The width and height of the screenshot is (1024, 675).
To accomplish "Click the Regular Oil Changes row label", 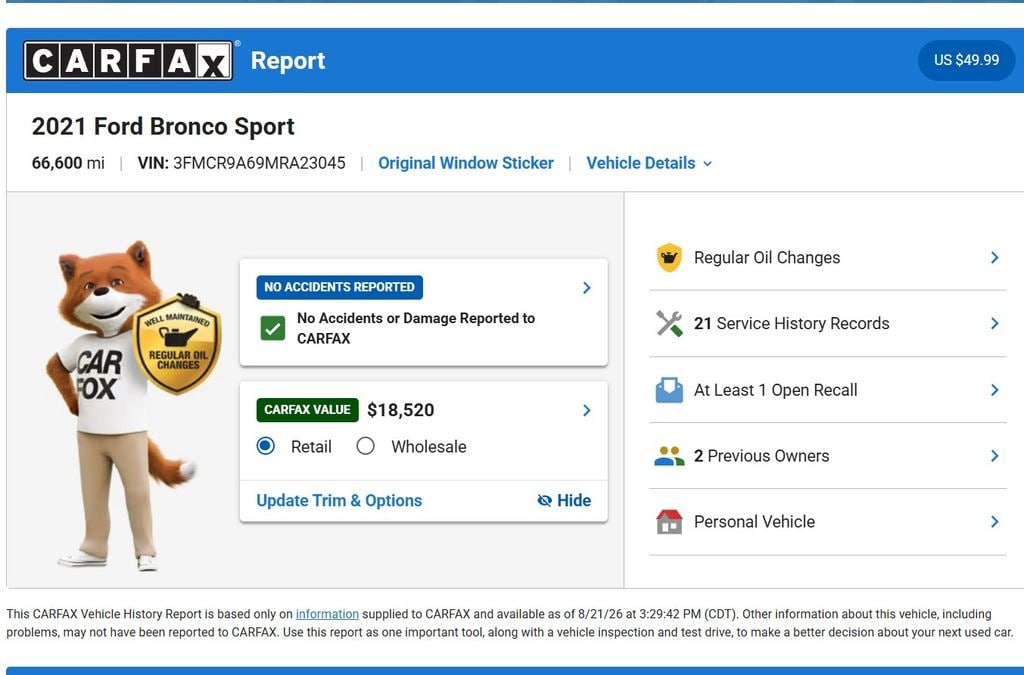I will 767,258.
